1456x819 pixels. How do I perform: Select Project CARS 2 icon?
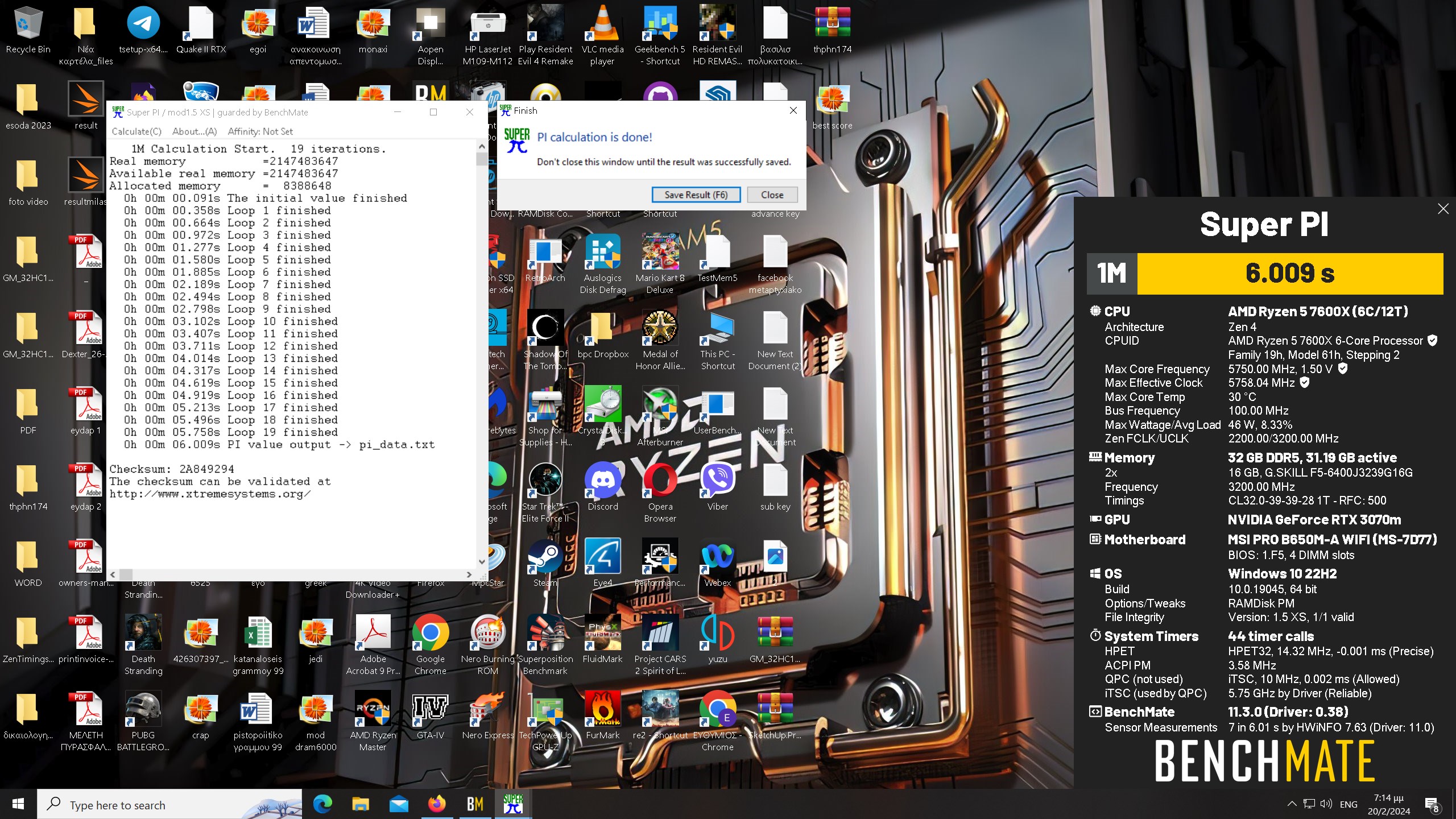pyautogui.click(x=660, y=646)
